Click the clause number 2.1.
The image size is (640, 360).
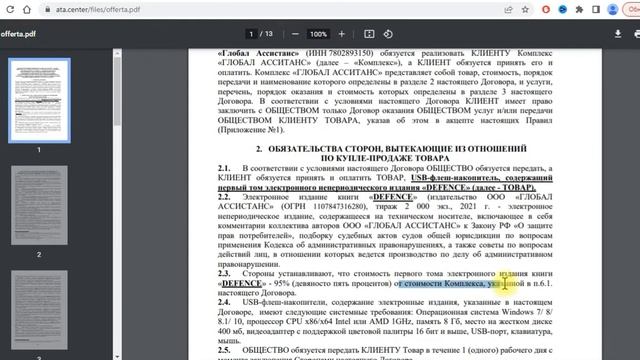click(224, 168)
